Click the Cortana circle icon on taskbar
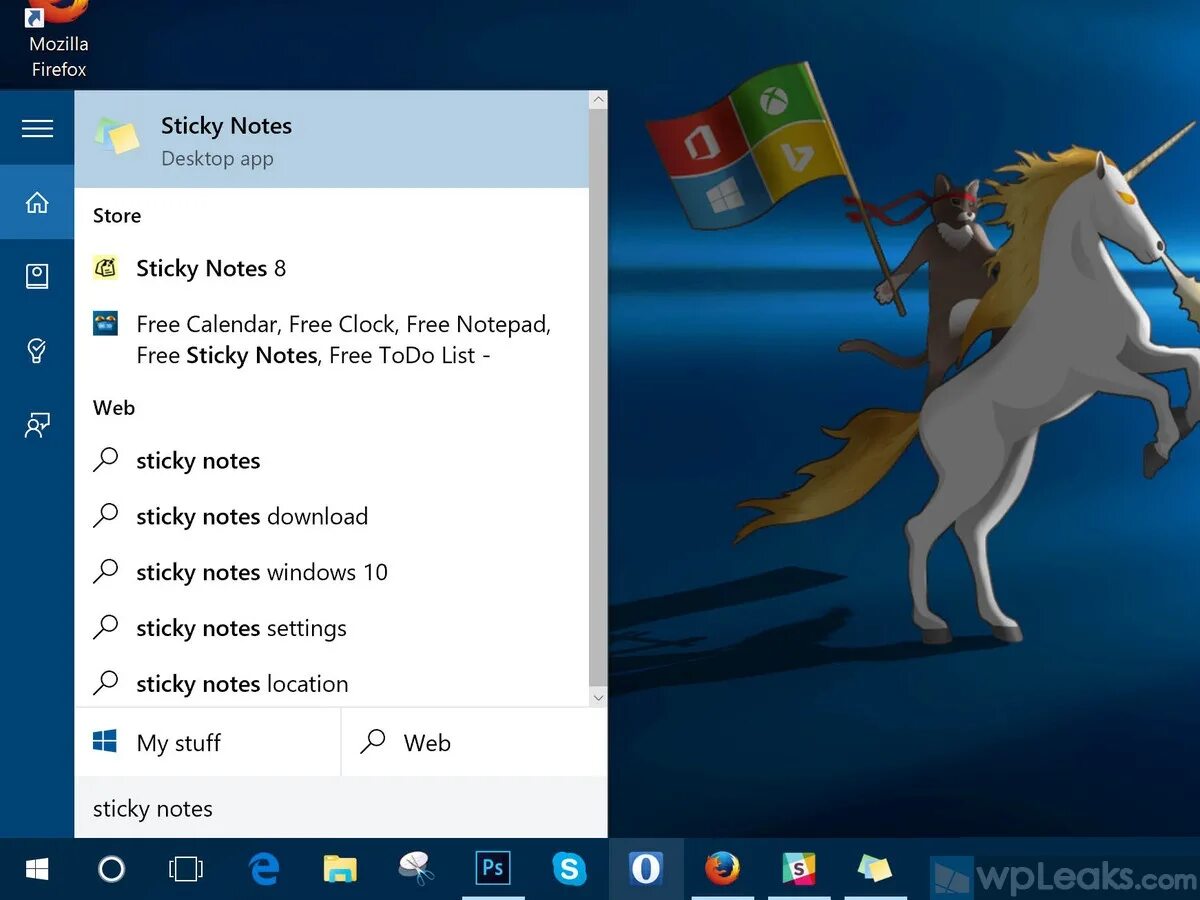 point(111,869)
